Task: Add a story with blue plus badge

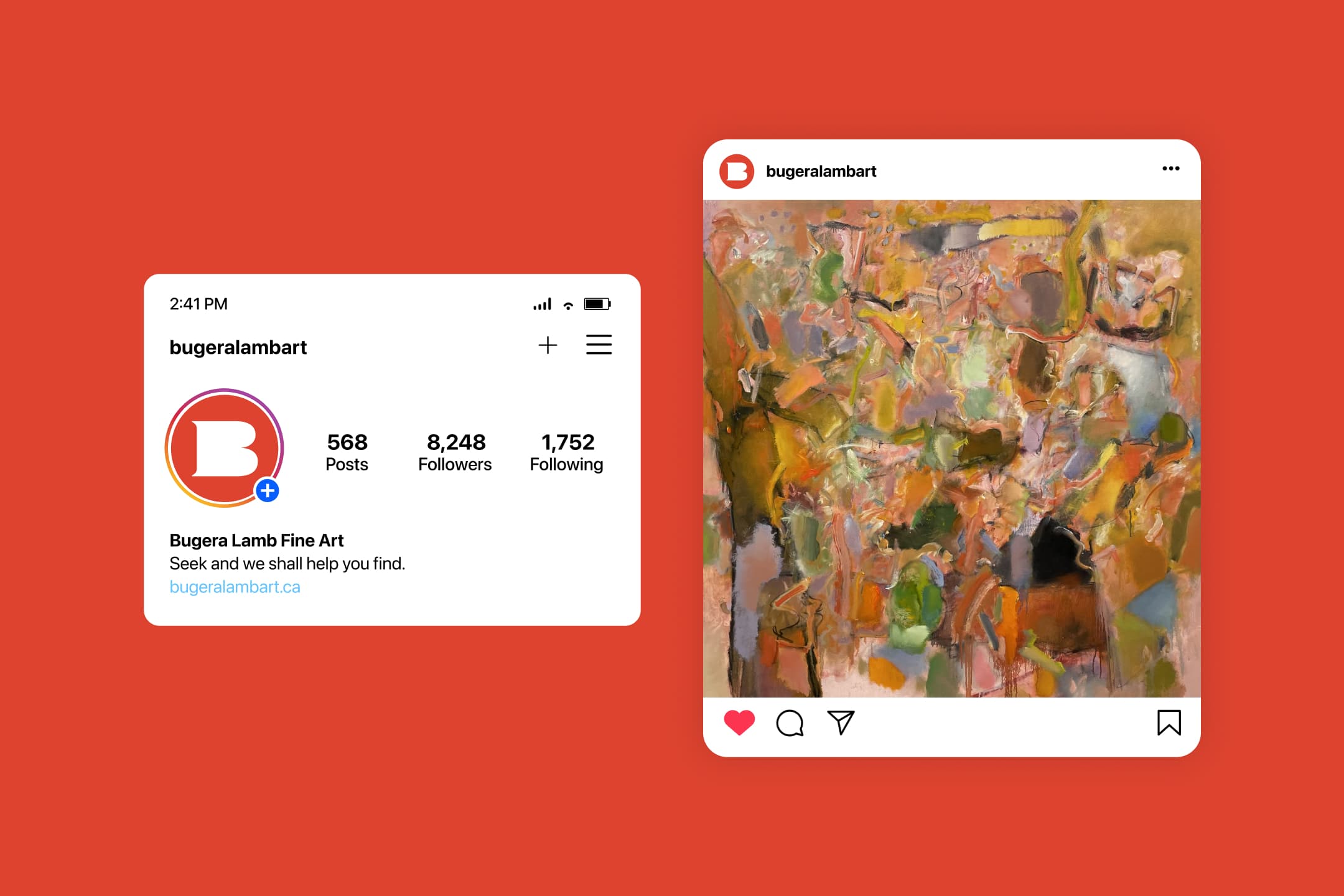Action: coord(268,491)
